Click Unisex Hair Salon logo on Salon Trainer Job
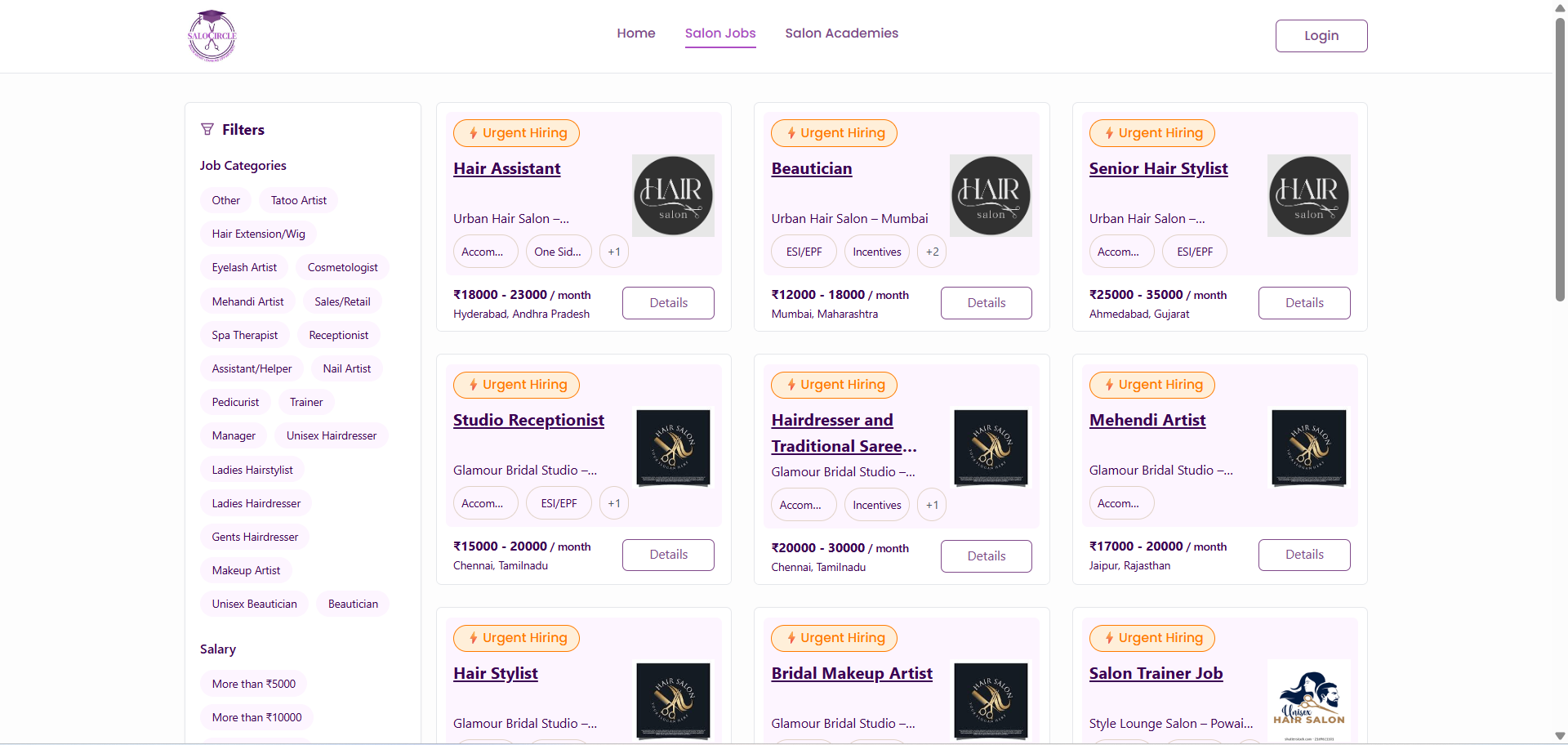1568x745 pixels. point(1308,700)
